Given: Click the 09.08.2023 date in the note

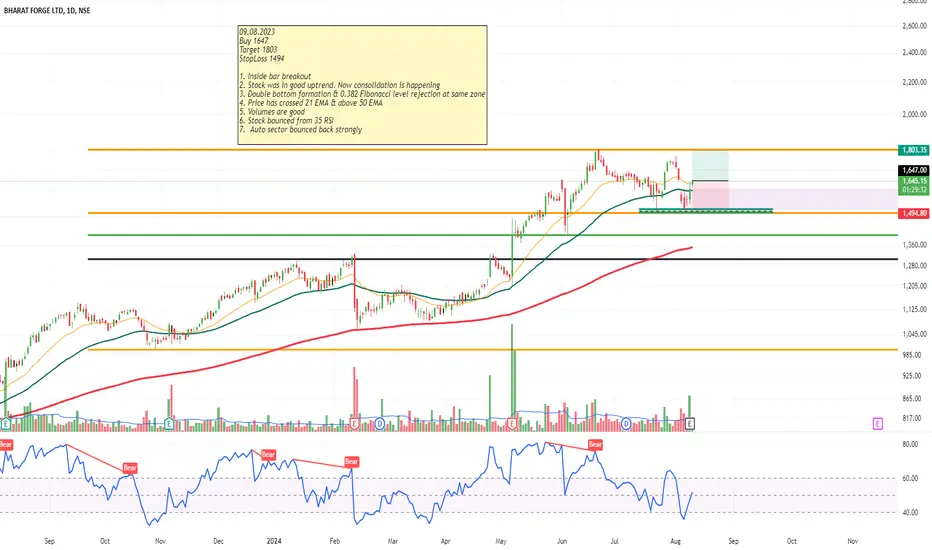Looking at the screenshot, I should pos(257,32).
